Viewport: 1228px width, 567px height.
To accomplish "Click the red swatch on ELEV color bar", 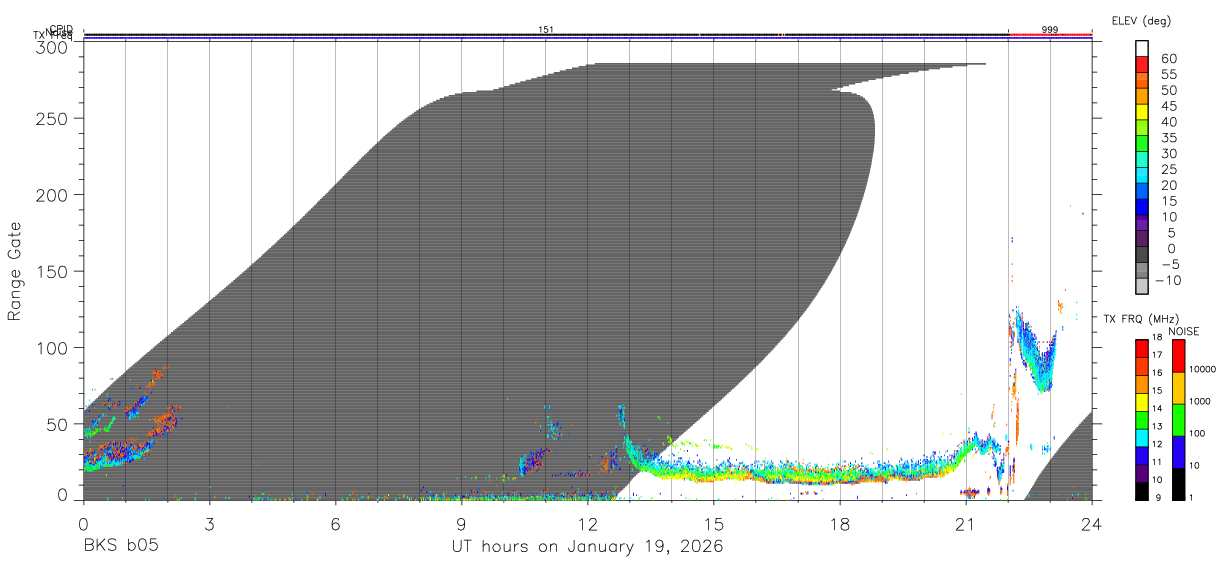I will [x=1141, y=66].
